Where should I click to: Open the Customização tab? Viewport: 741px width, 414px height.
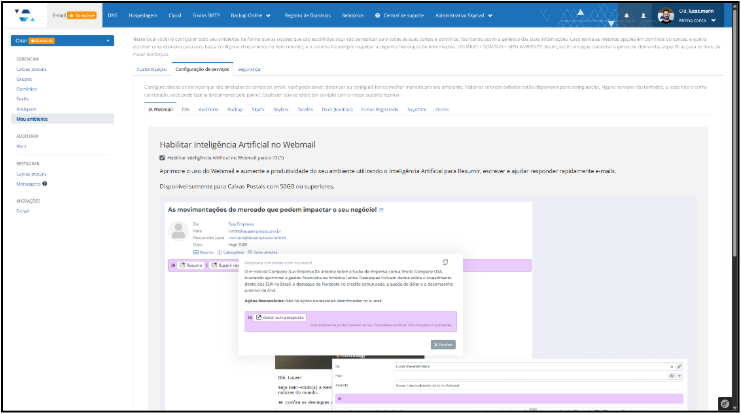152,68
